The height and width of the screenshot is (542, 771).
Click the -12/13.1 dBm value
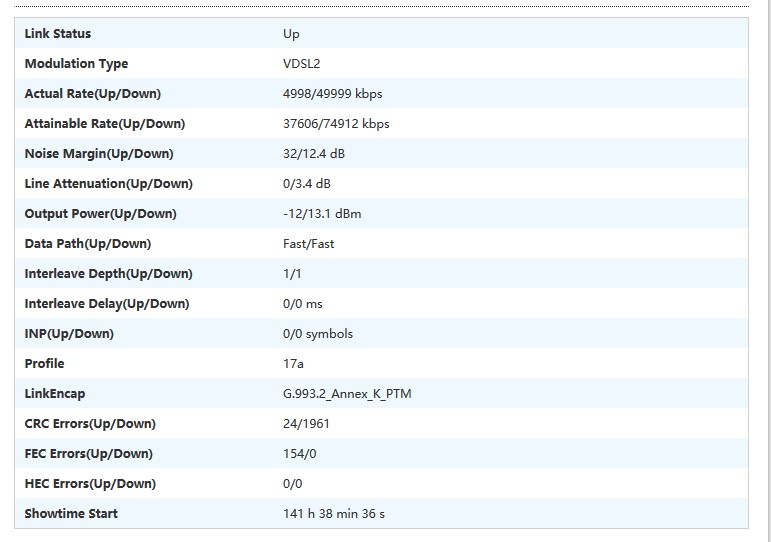[322, 213]
